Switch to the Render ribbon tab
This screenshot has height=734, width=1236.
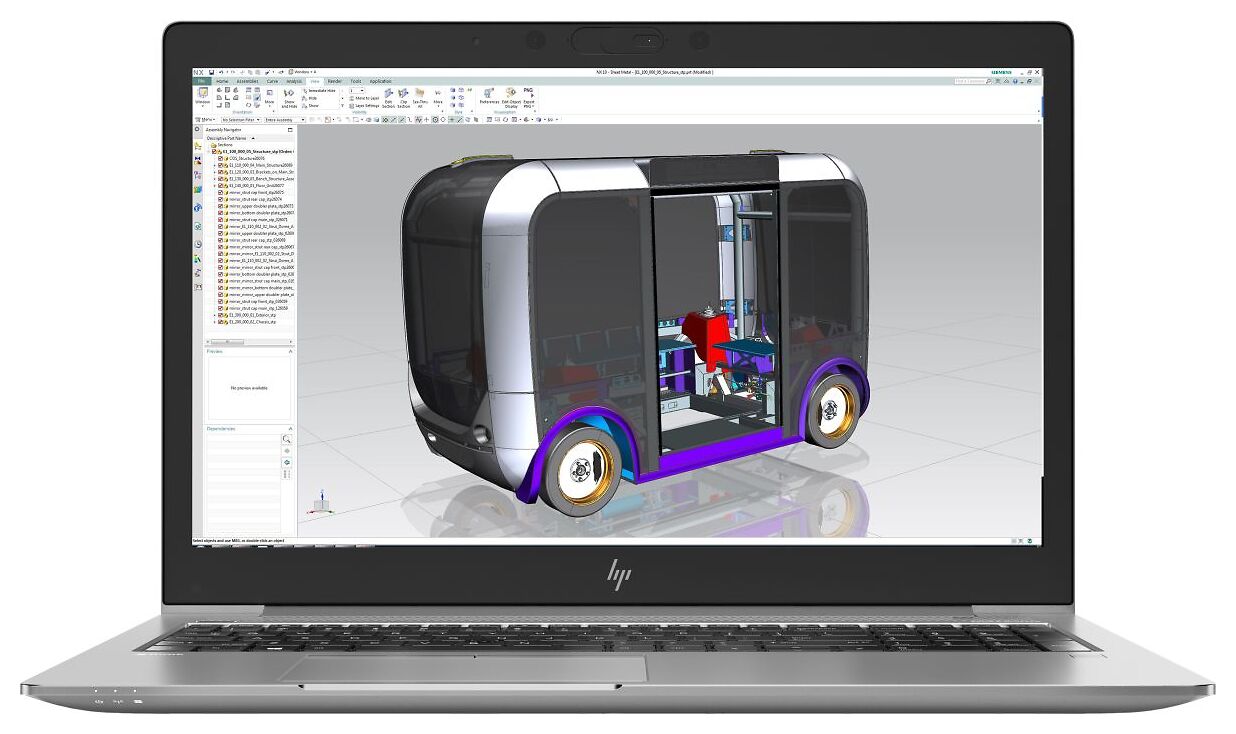[x=334, y=81]
